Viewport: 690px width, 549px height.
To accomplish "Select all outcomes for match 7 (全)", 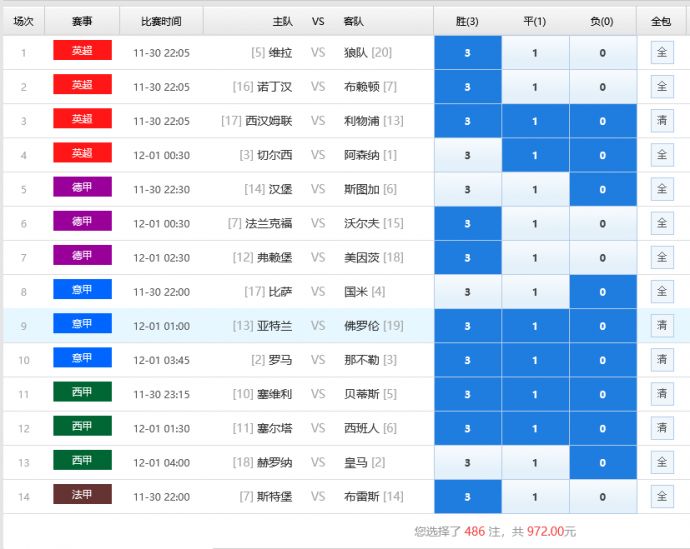I will [x=662, y=257].
